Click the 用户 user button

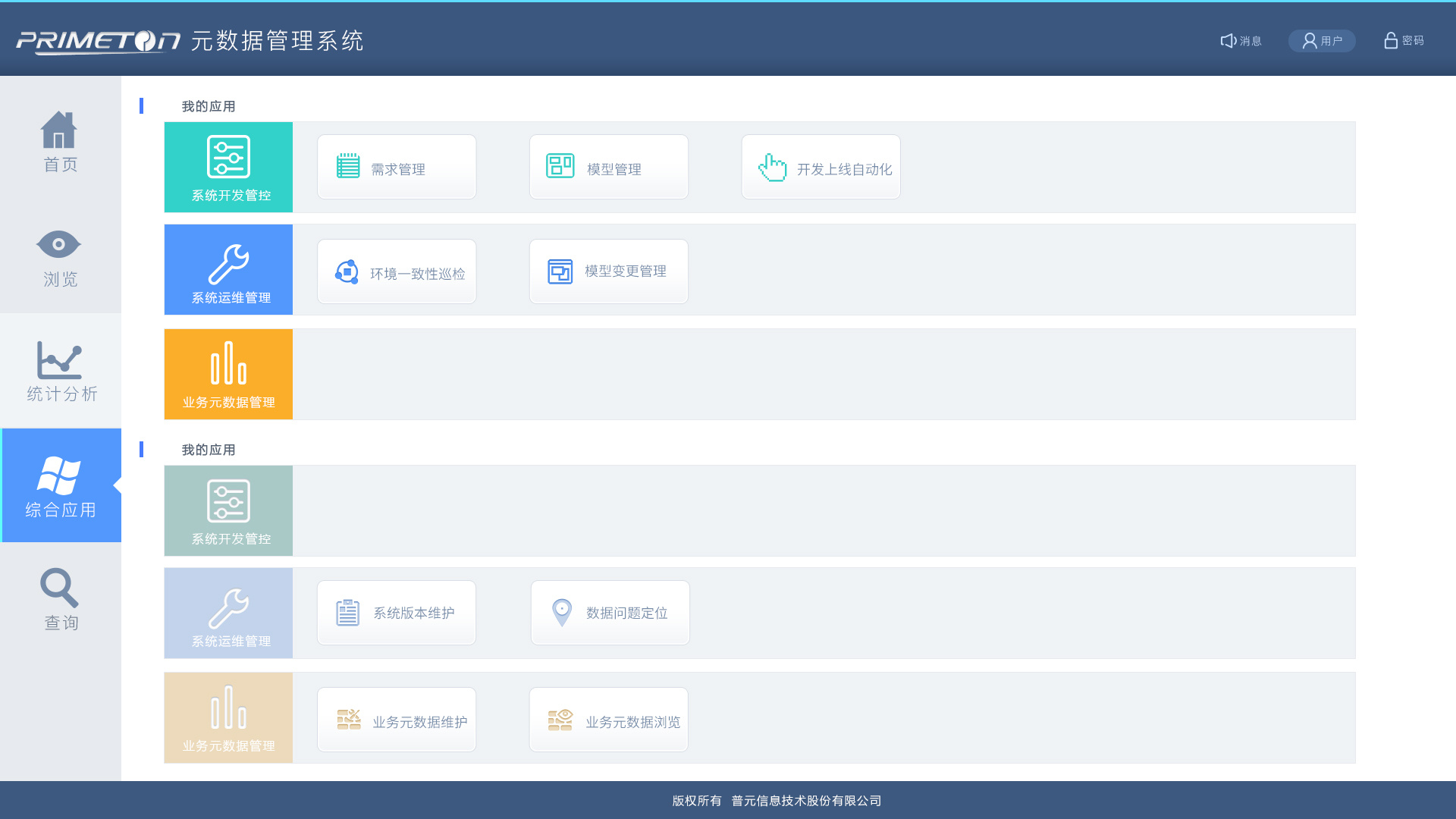(x=1322, y=41)
